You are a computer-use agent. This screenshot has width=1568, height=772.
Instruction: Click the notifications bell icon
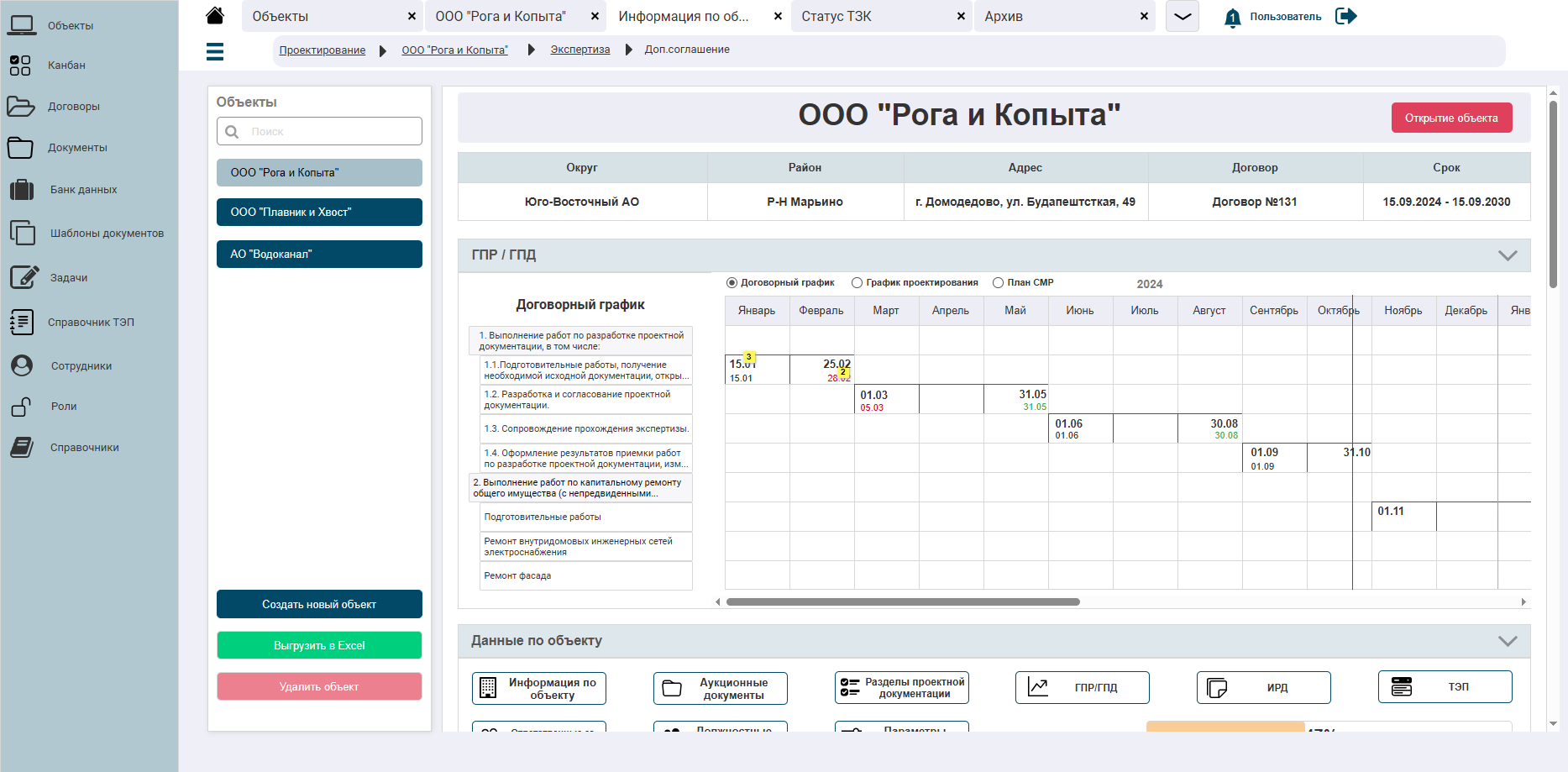point(1232,17)
